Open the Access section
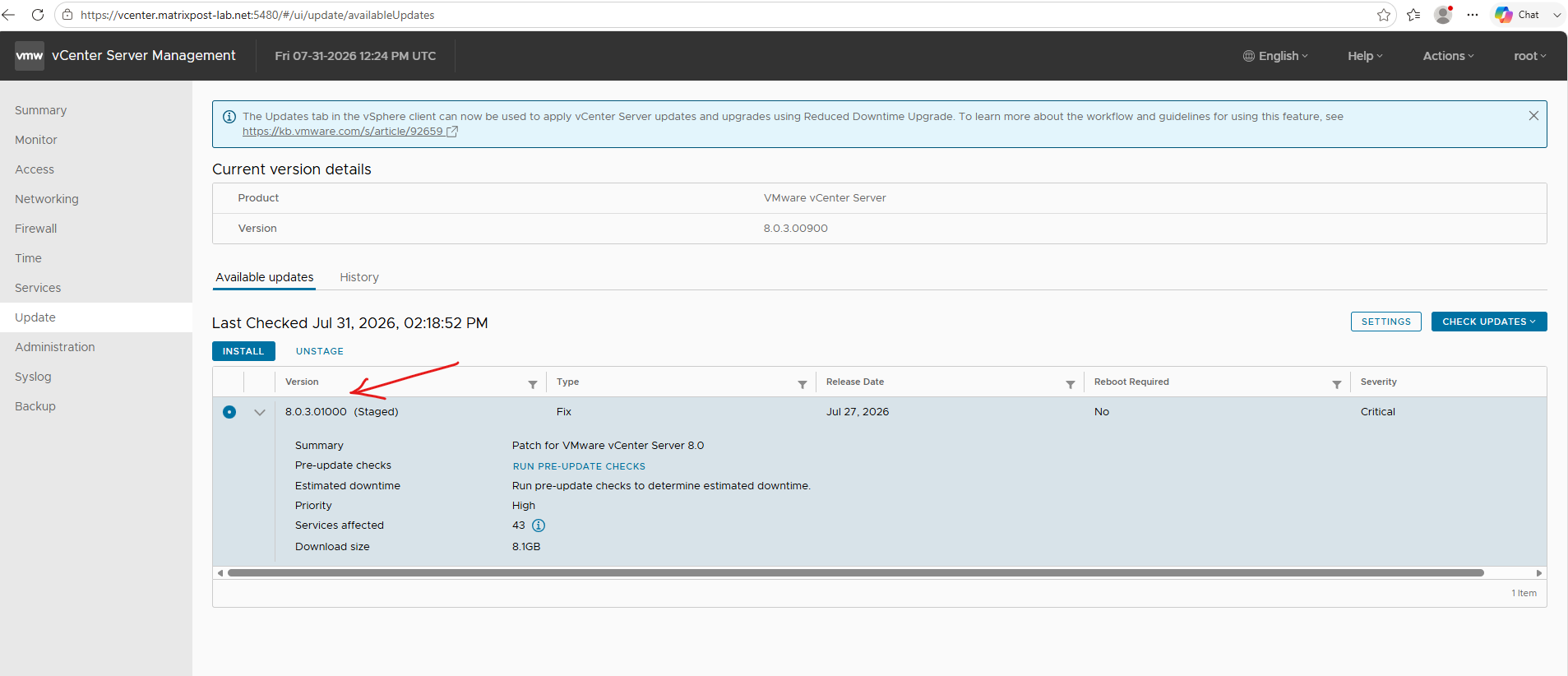Screen dimensions: 1568x676 [96, 169]
